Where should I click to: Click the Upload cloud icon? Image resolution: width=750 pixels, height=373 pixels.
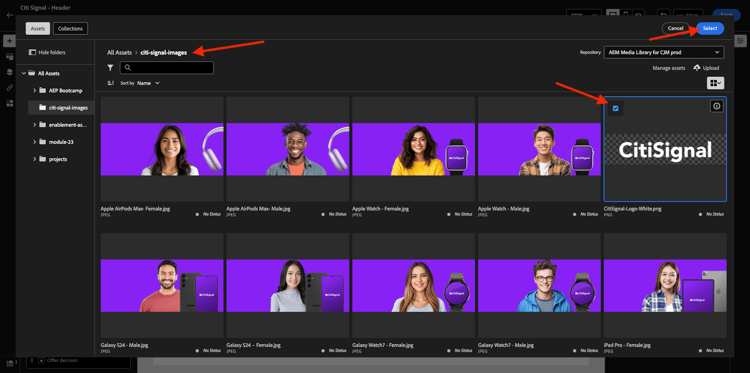pos(696,68)
